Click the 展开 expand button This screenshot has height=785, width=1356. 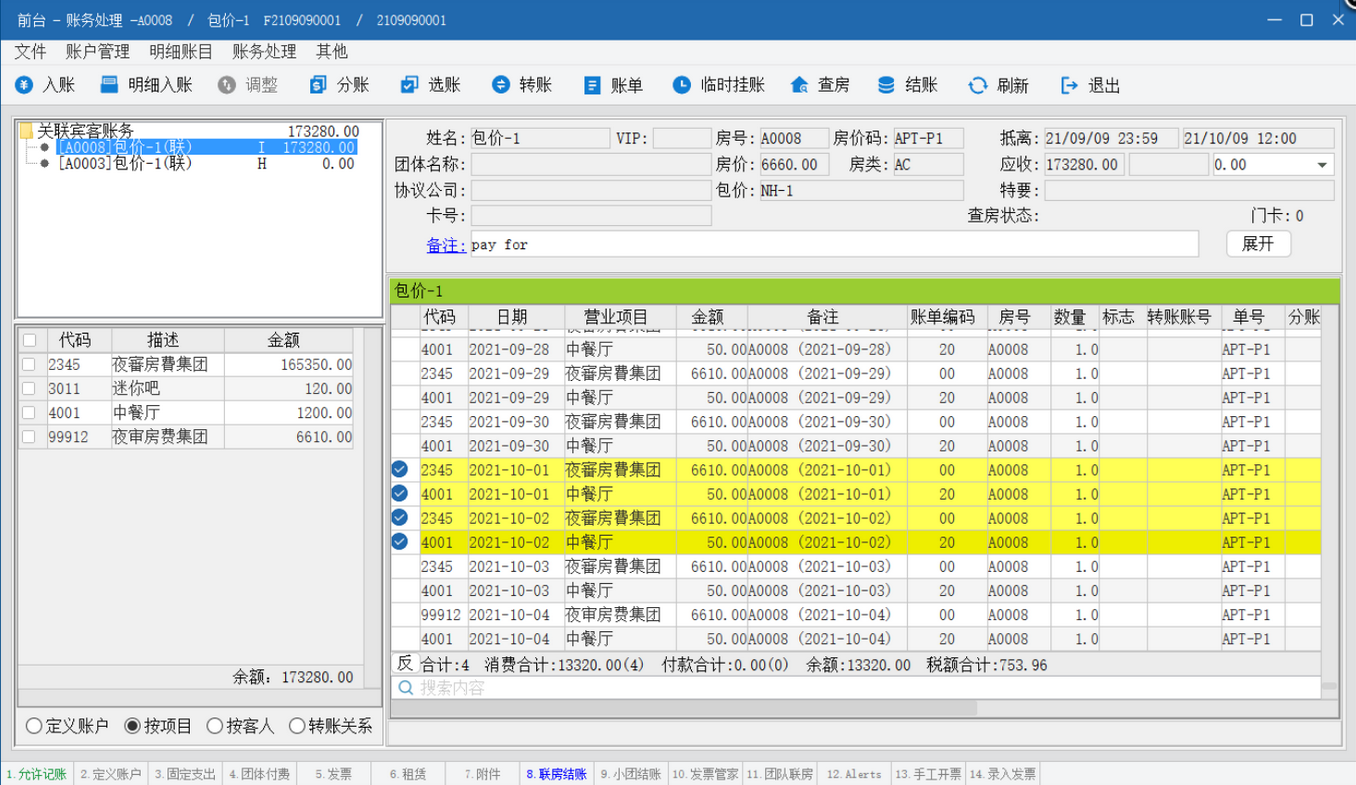coord(1258,244)
